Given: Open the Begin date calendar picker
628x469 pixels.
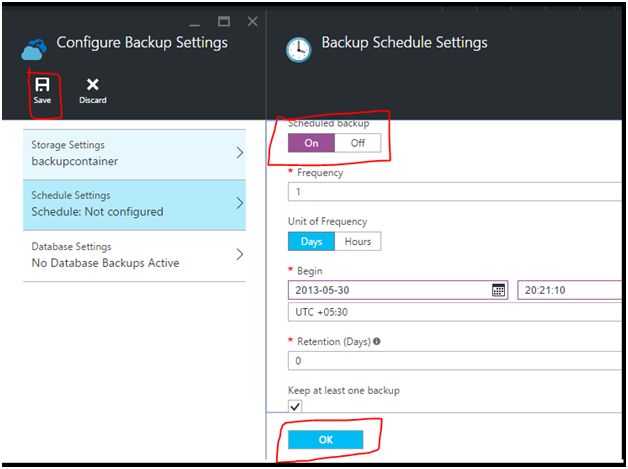Looking at the screenshot, I should click(498, 290).
